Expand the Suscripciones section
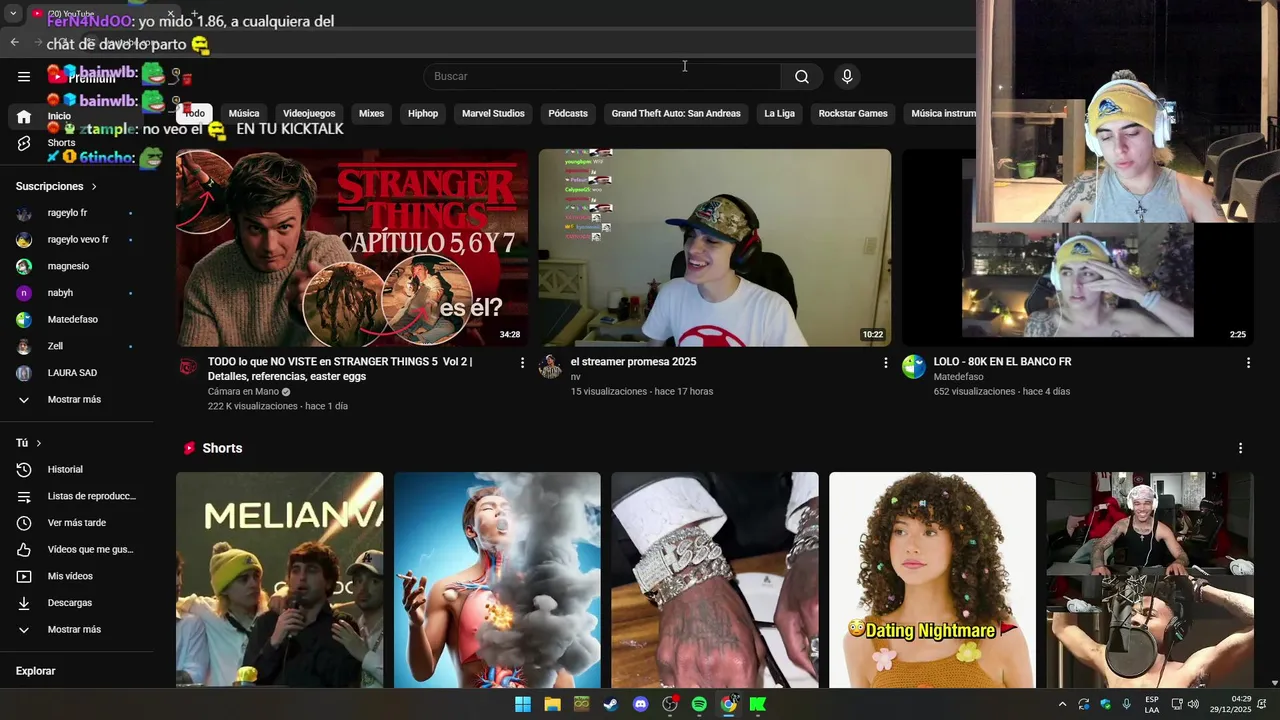This screenshot has width=1280, height=720. (x=57, y=186)
